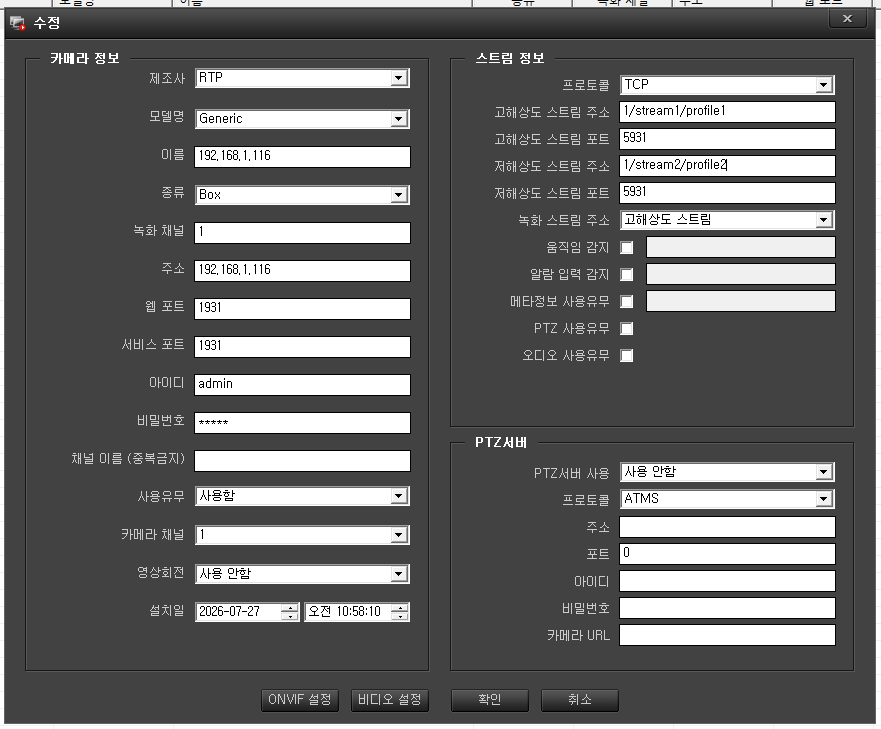Focus the 카메라 URL field
Viewport: 881px width, 729px height.
coord(727,635)
